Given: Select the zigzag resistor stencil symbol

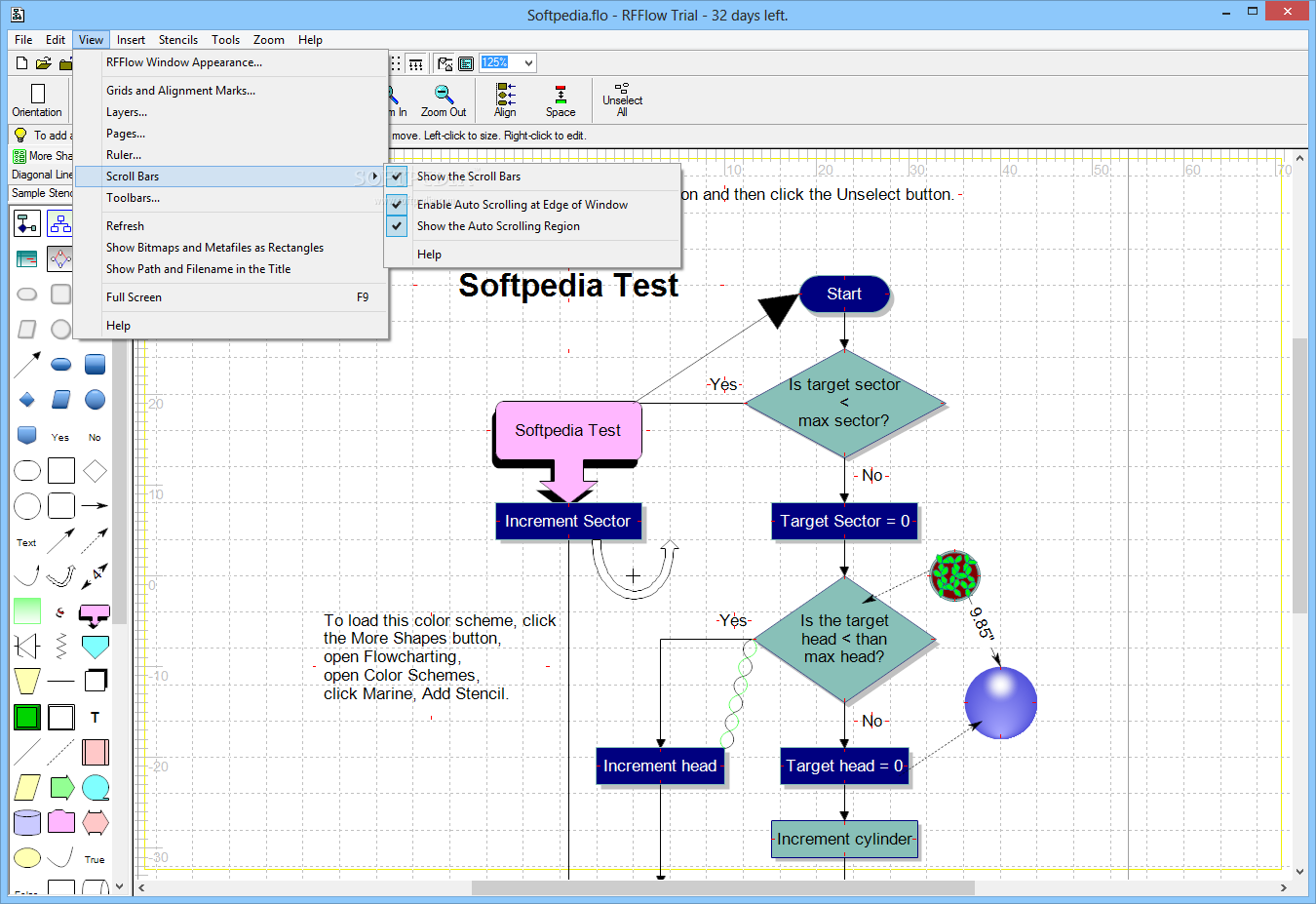Looking at the screenshot, I should (61, 647).
